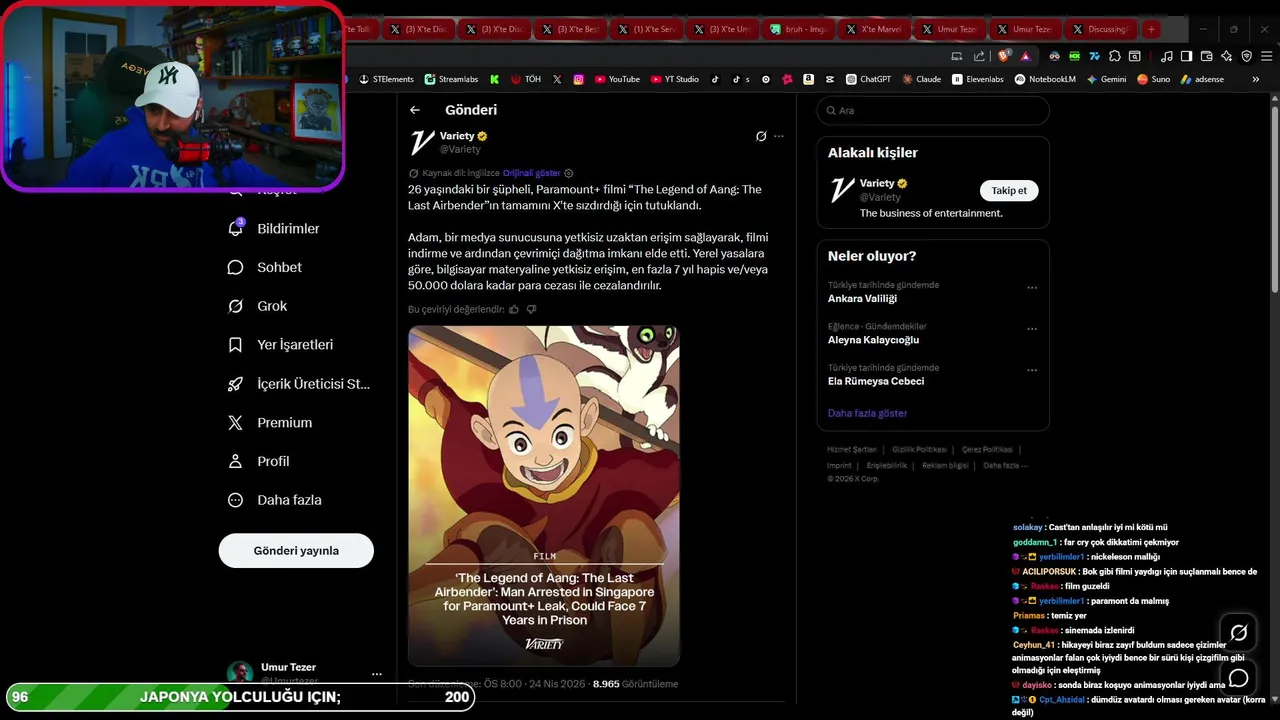
Task: Open Aleyna Kalaycıoğlu trend
Action: click(873, 340)
